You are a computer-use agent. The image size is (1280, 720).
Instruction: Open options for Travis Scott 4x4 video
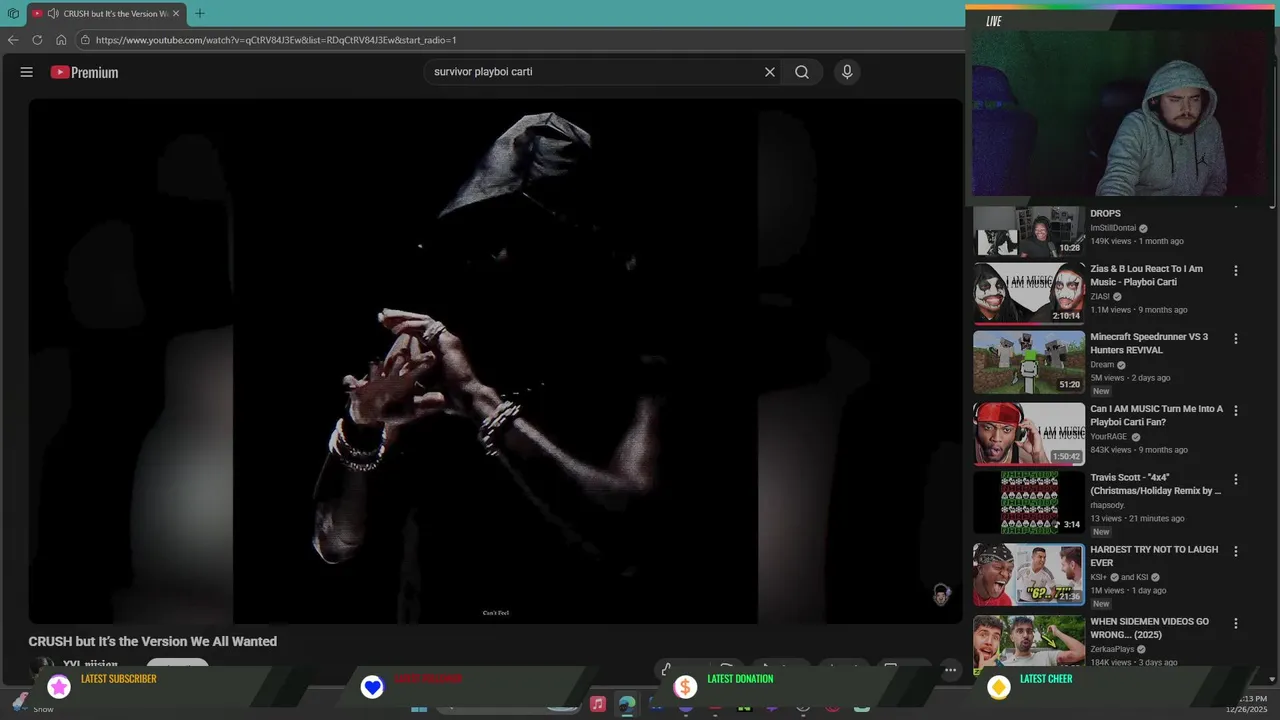point(1236,480)
